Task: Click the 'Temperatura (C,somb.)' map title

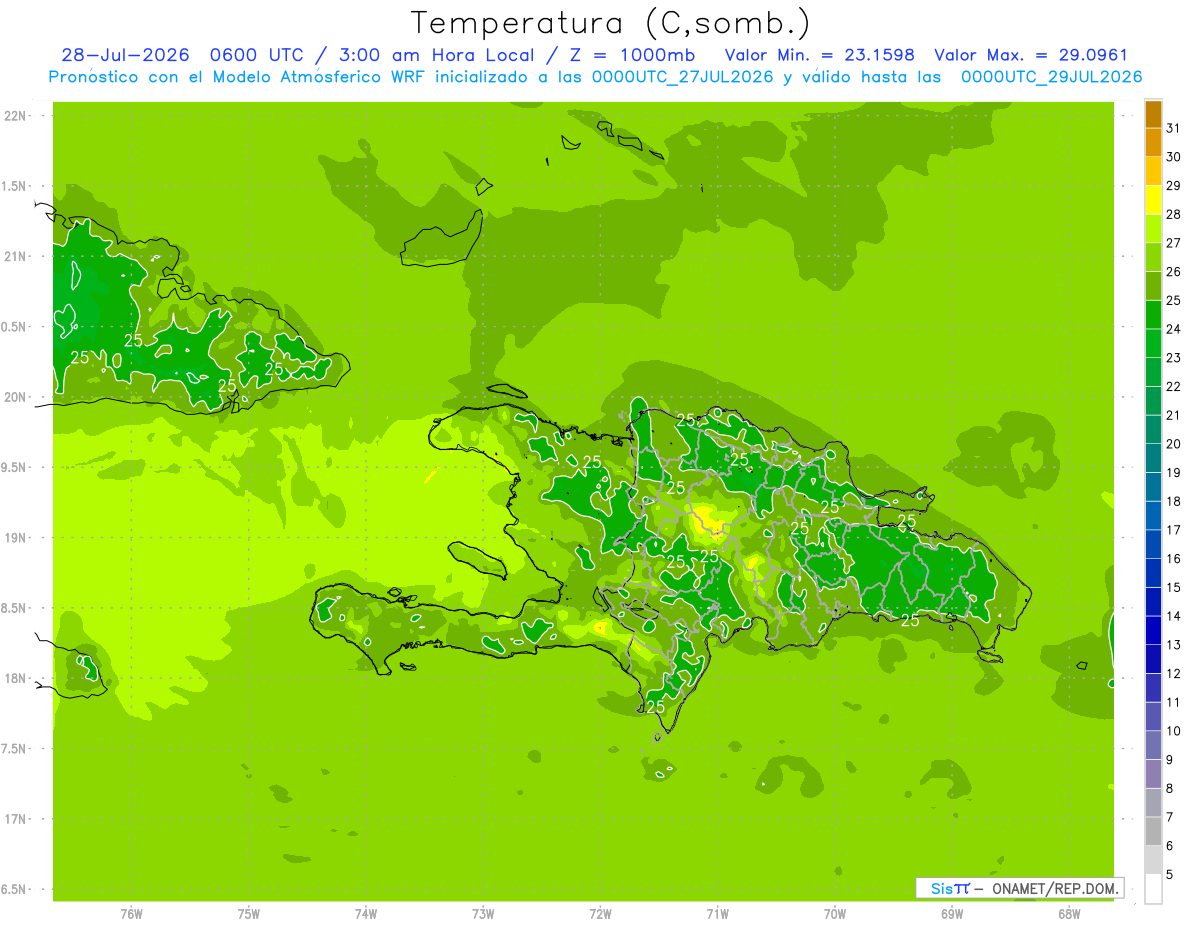Action: tap(610, 22)
